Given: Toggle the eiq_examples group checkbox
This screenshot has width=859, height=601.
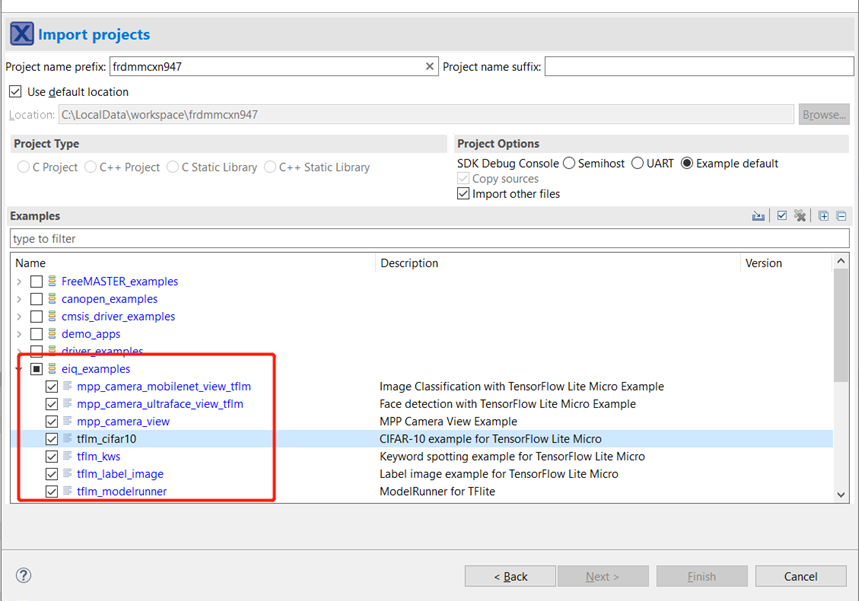Looking at the screenshot, I should click(36, 369).
